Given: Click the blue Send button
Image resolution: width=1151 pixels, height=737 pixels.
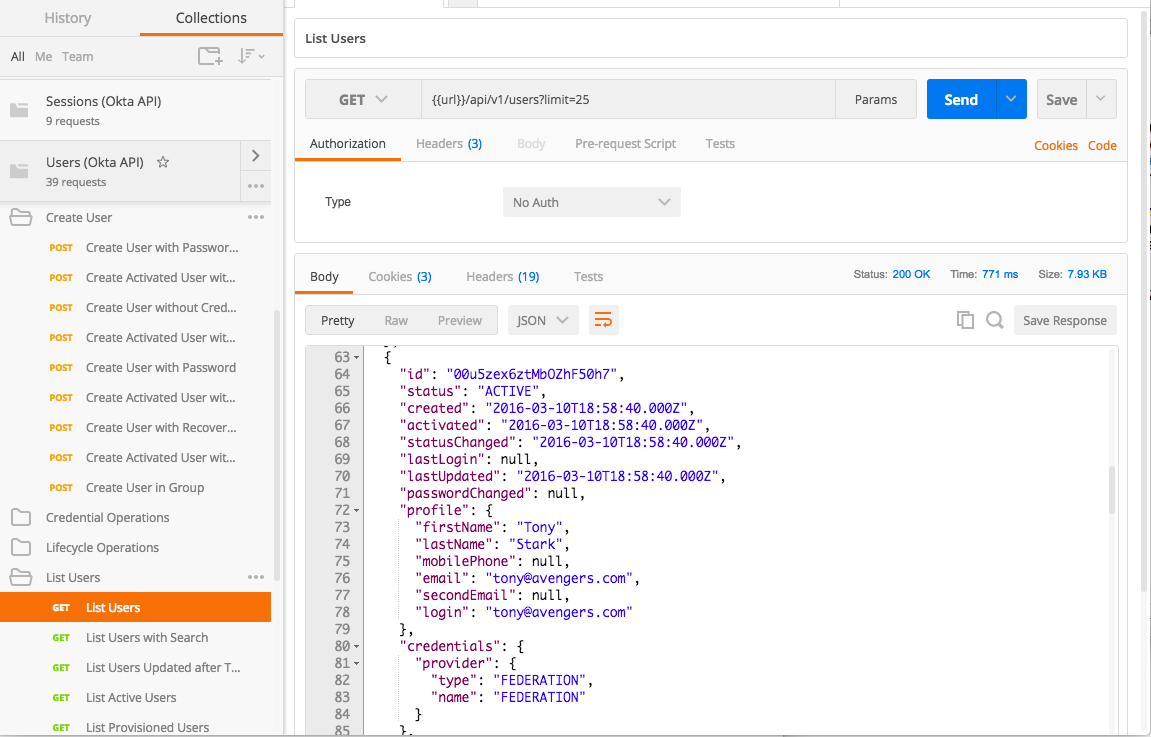Looking at the screenshot, I should (x=961, y=100).
